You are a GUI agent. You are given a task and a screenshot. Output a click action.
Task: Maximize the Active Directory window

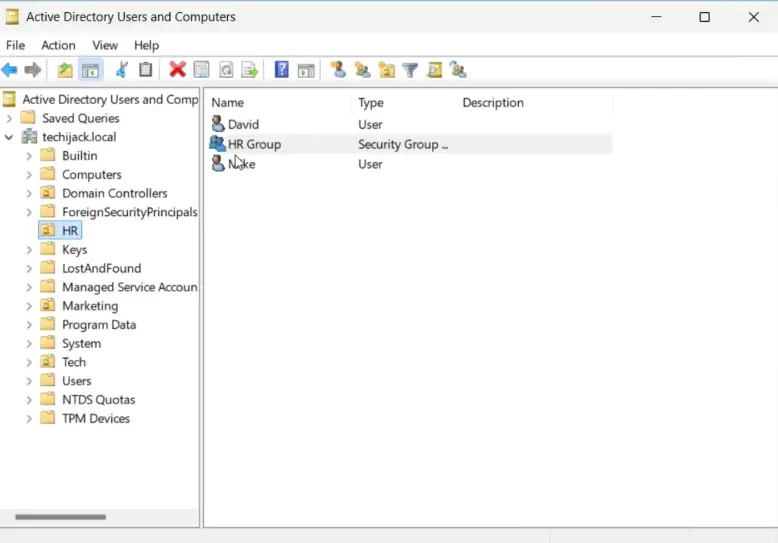pos(705,17)
